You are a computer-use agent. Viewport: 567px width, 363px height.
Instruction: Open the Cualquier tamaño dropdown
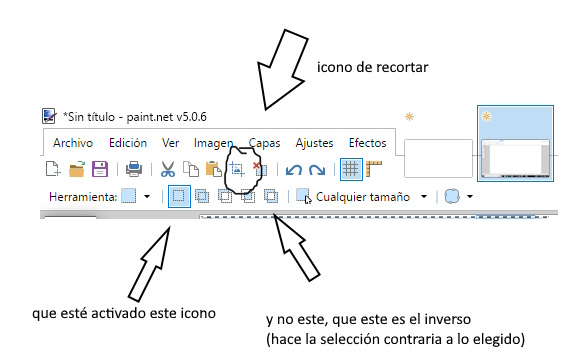pyautogui.click(x=423, y=197)
